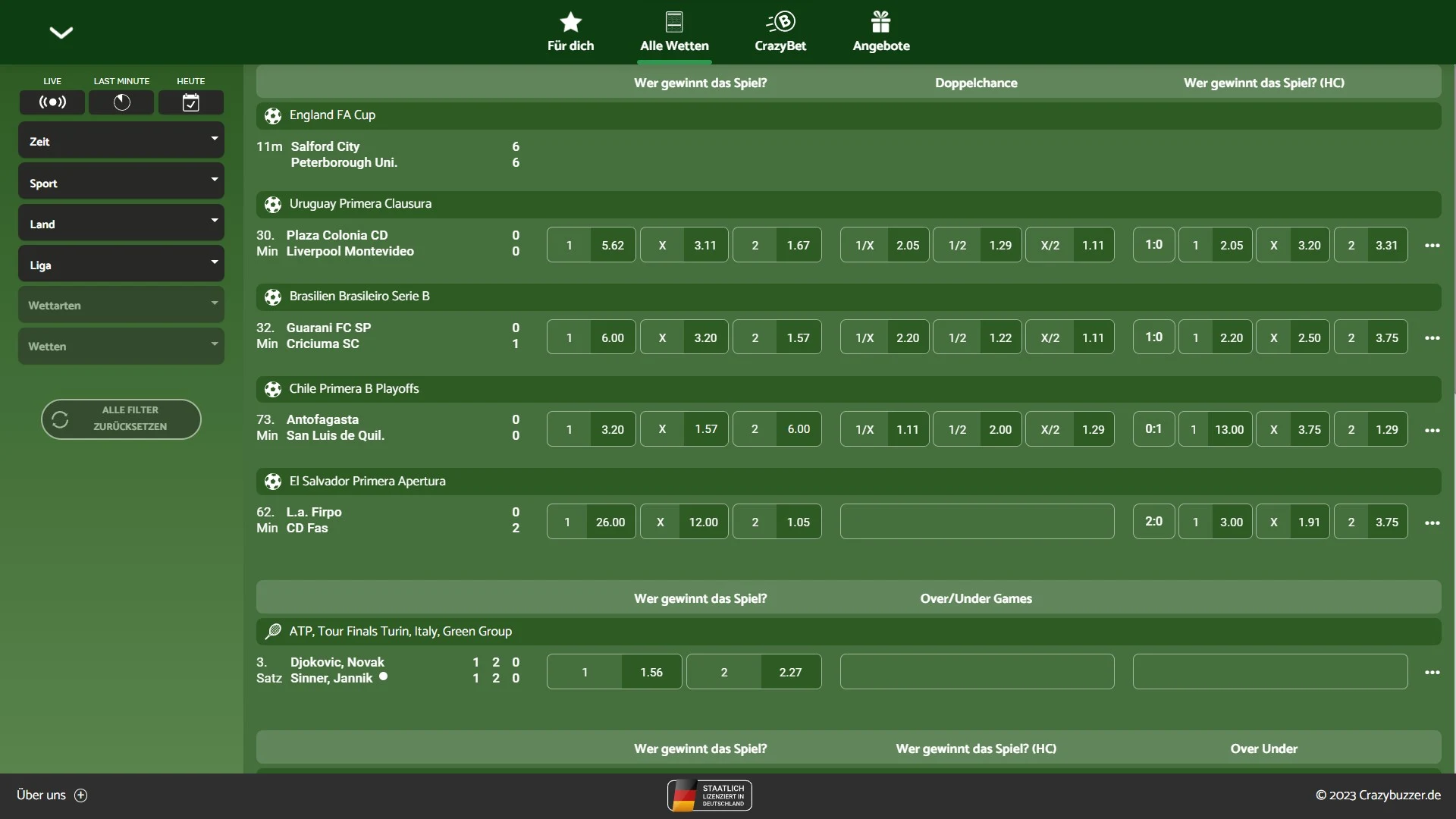Click the Over/Under Games column header

[x=976, y=598]
